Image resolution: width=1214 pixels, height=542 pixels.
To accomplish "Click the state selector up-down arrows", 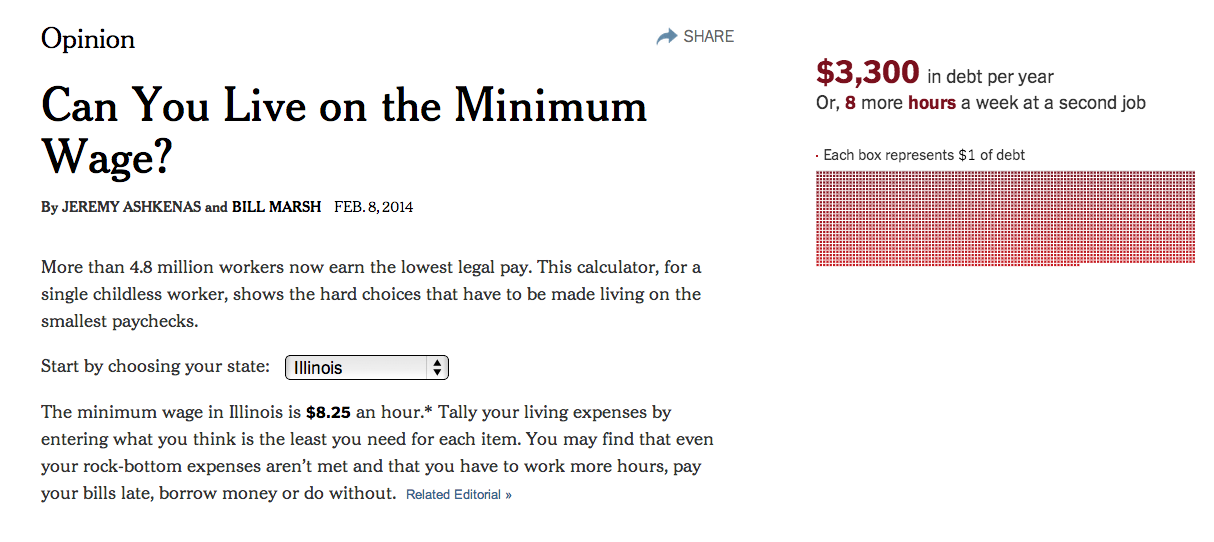I will 436,368.
